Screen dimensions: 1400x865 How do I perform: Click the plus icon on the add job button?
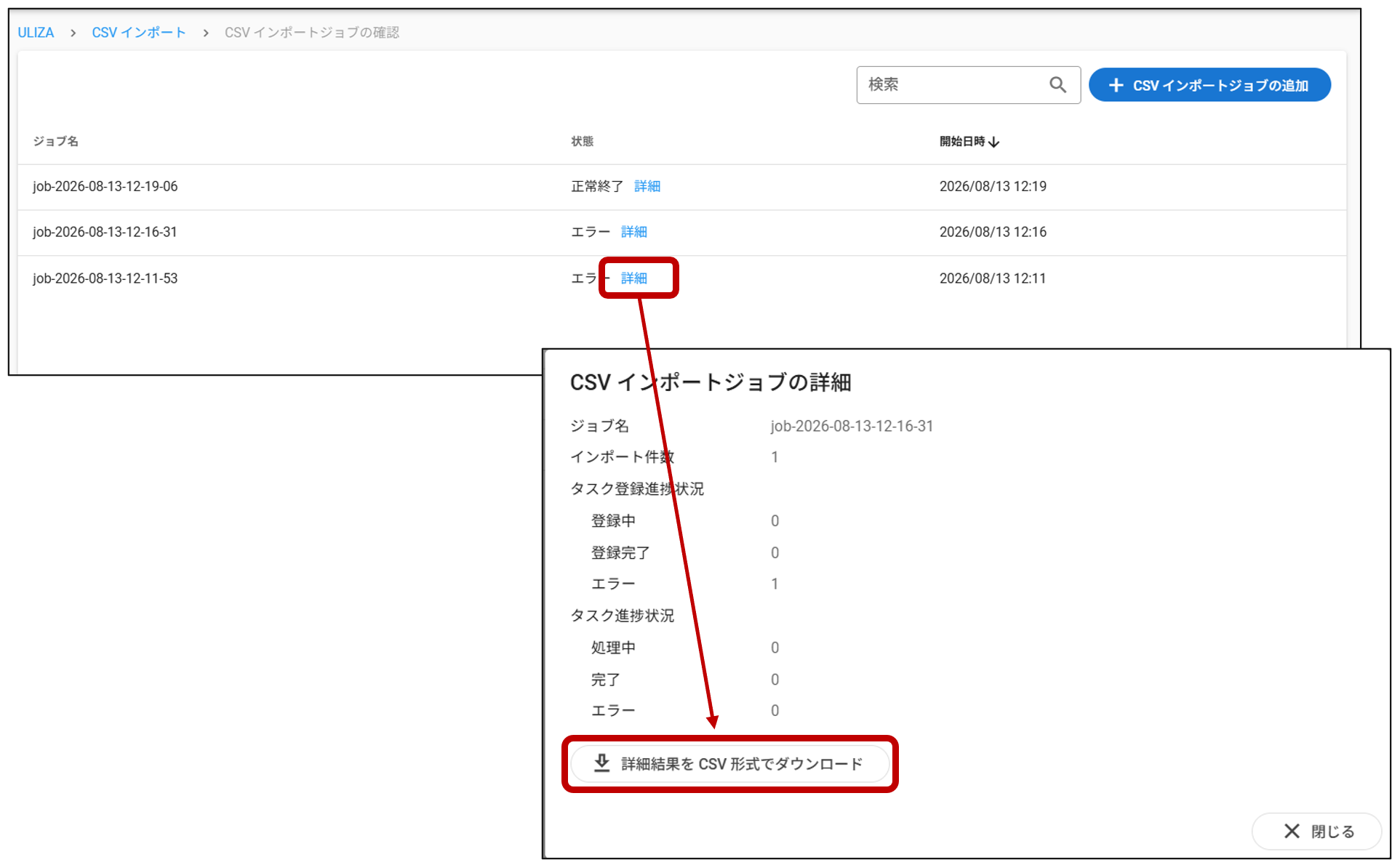[1116, 85]
